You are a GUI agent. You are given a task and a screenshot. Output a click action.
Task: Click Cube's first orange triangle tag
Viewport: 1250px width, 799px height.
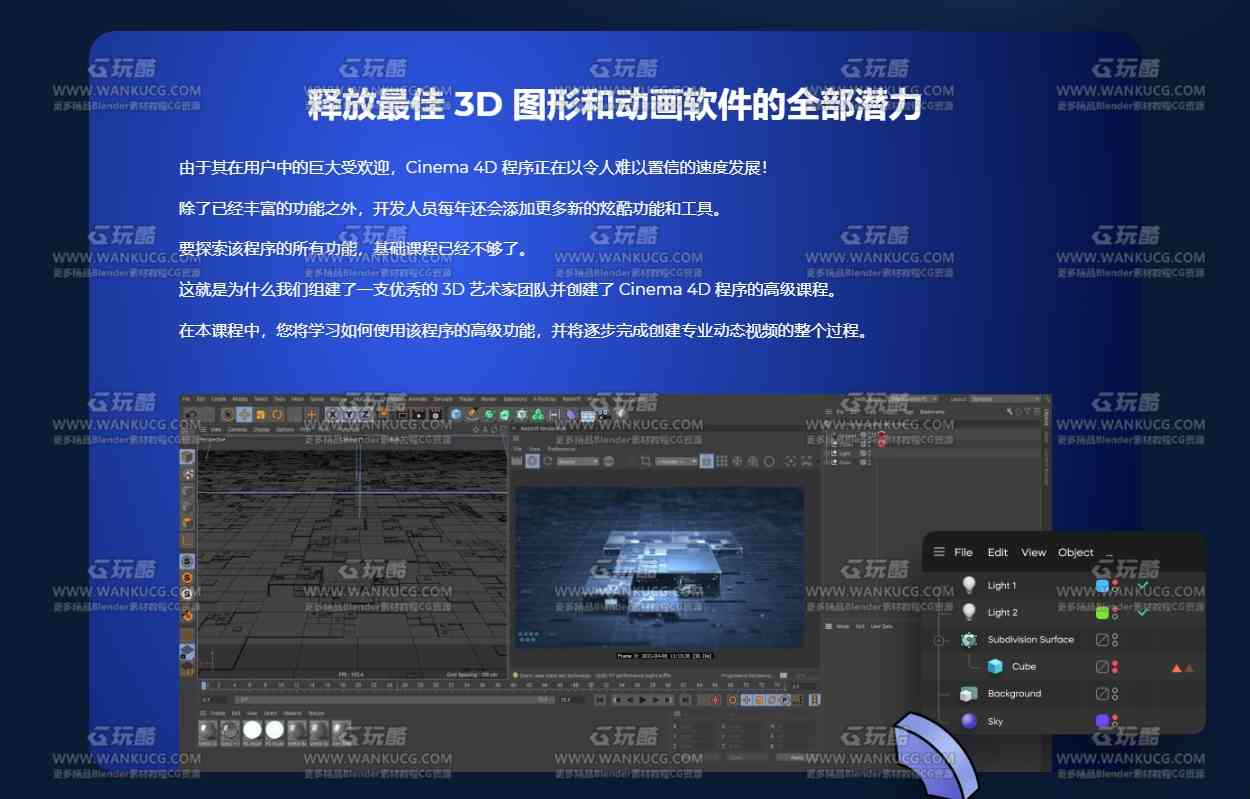click(x=1177, y=667)
